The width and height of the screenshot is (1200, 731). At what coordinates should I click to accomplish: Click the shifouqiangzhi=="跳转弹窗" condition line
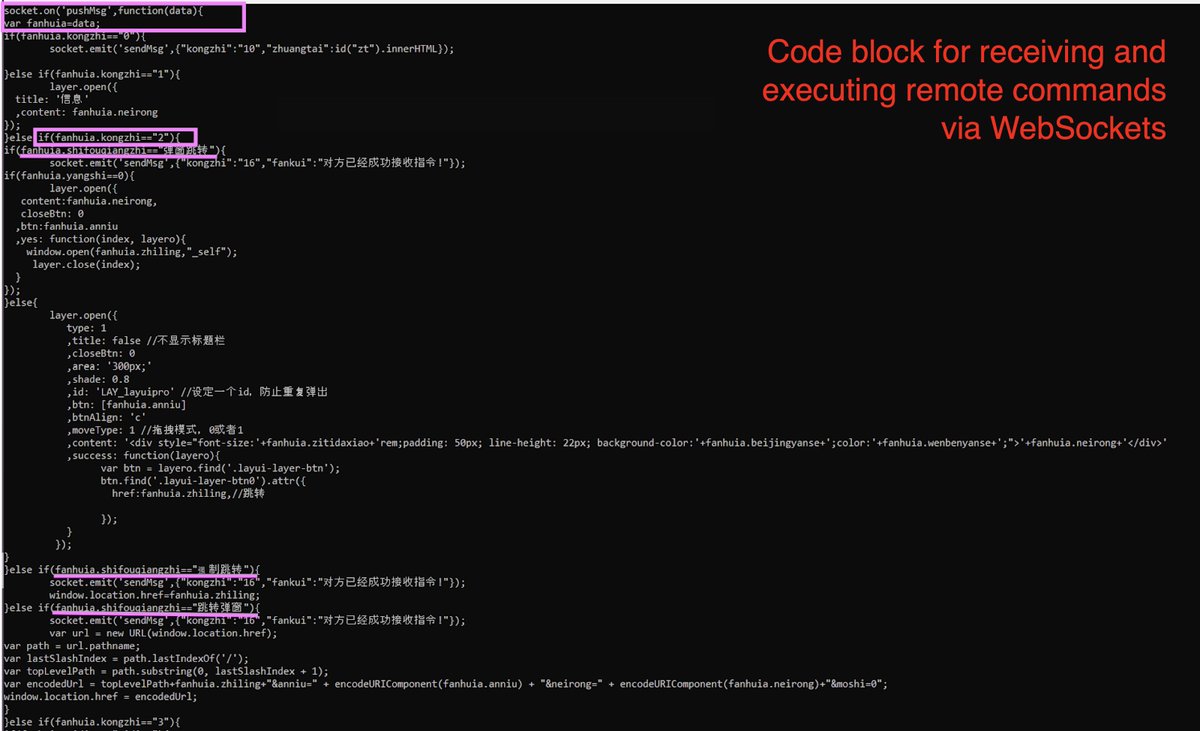click(x=132, y=608)
